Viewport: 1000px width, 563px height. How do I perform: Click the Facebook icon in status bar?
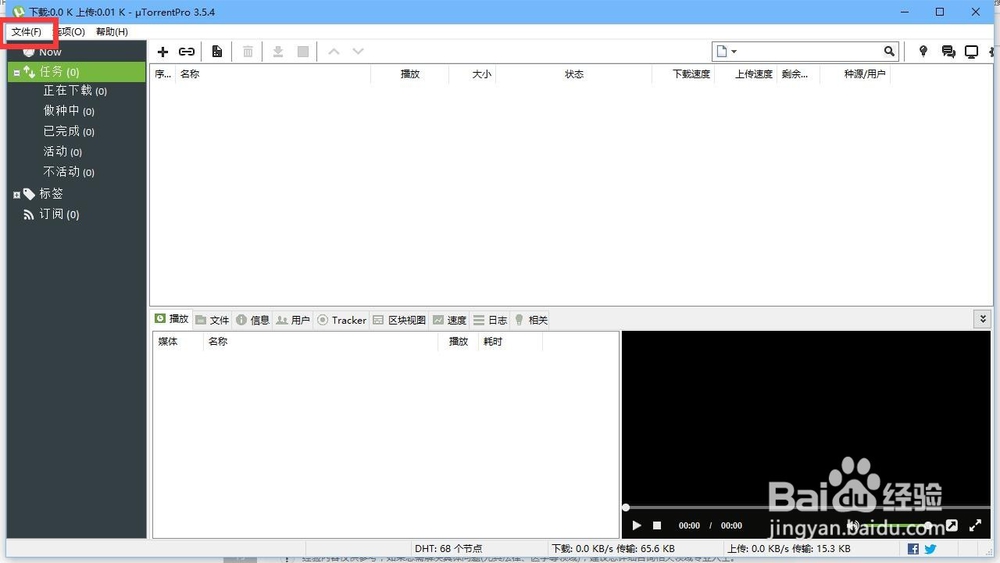(x=913, y=549)
